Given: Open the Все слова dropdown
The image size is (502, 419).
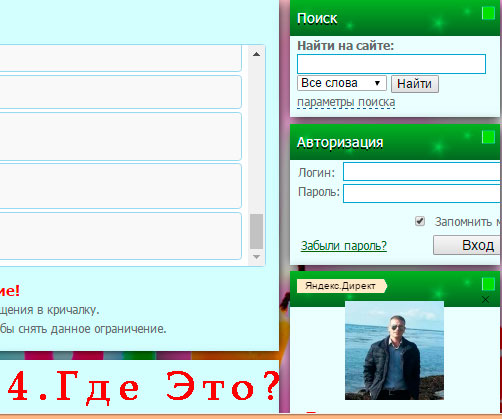Looking at the screenshot, I should (342, 83).
